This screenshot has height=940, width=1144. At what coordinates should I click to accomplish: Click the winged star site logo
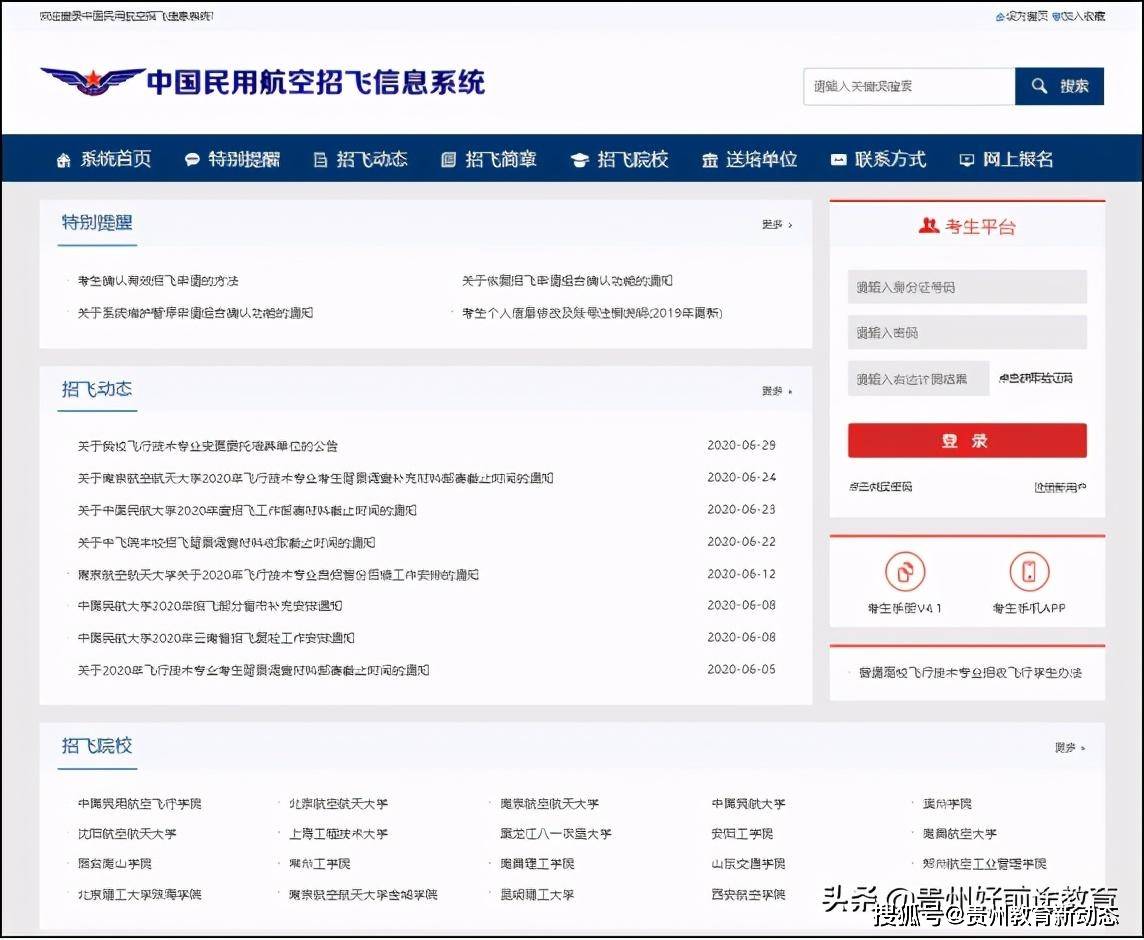coord(92,82)
